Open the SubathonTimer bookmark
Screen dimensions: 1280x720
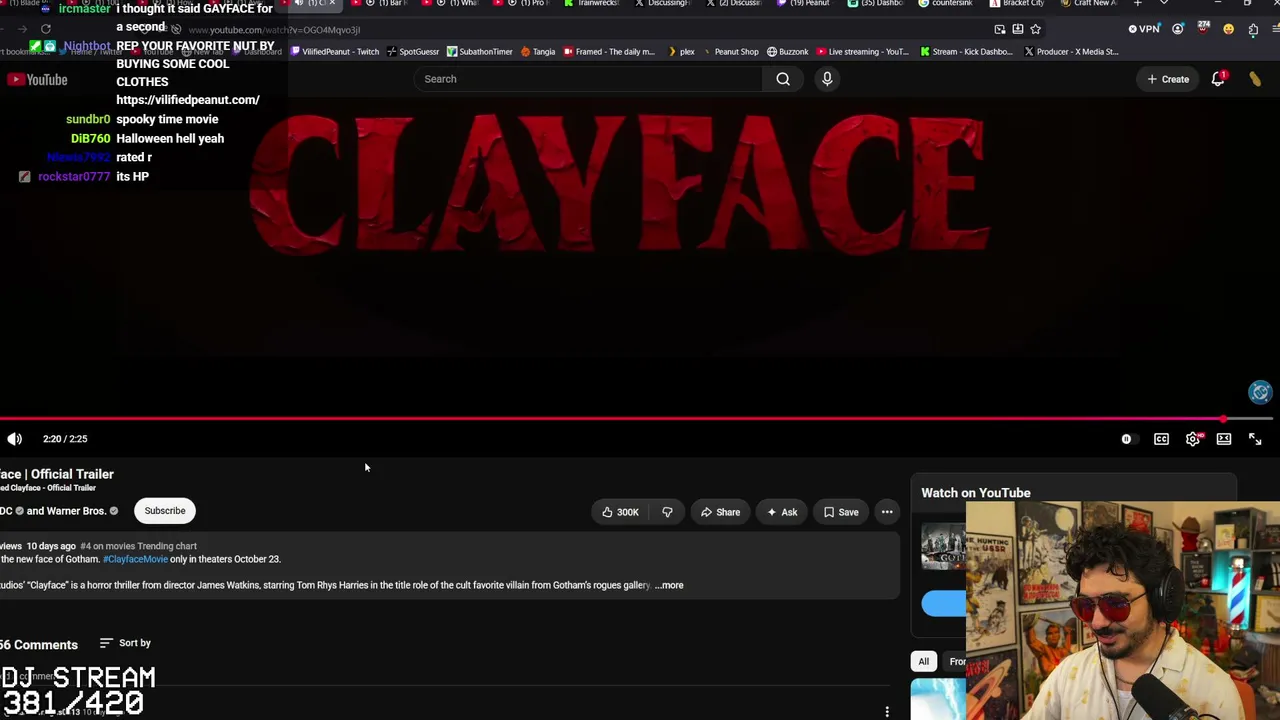(479, 52)
